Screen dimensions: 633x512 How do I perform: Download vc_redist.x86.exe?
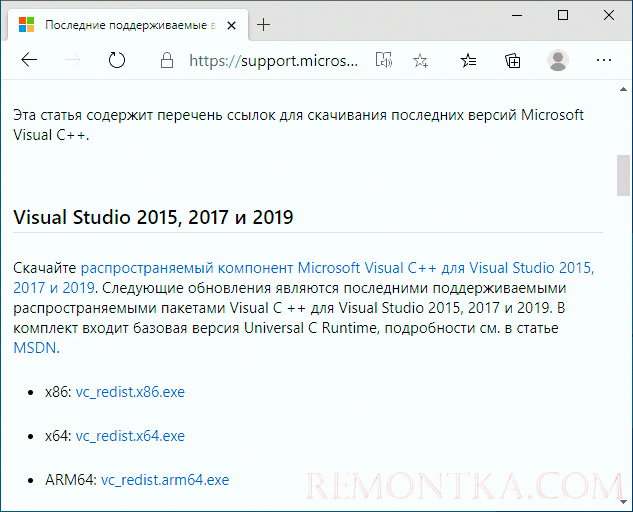click(x=130, y=392)
